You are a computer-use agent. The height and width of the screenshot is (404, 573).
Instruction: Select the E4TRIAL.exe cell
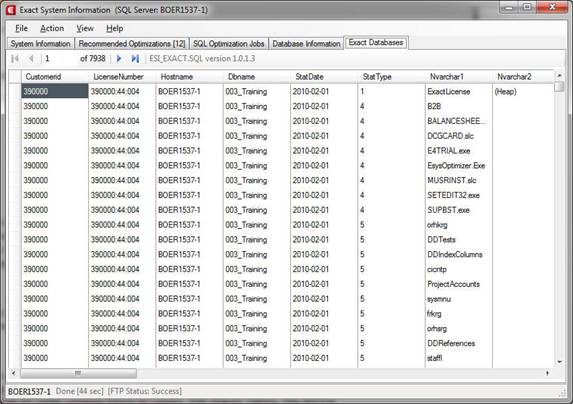458,150
